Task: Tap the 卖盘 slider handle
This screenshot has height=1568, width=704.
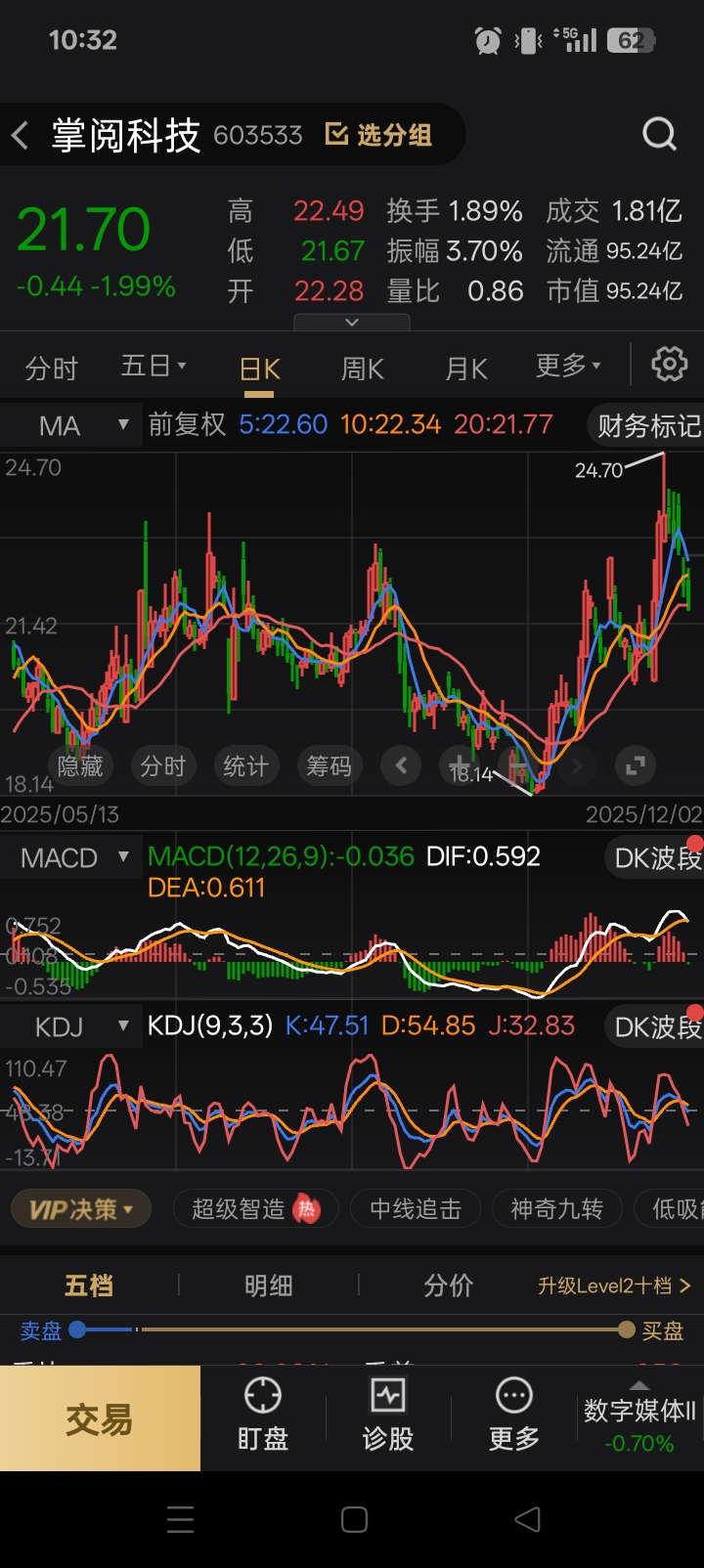Action: [x=77, y=1329]
